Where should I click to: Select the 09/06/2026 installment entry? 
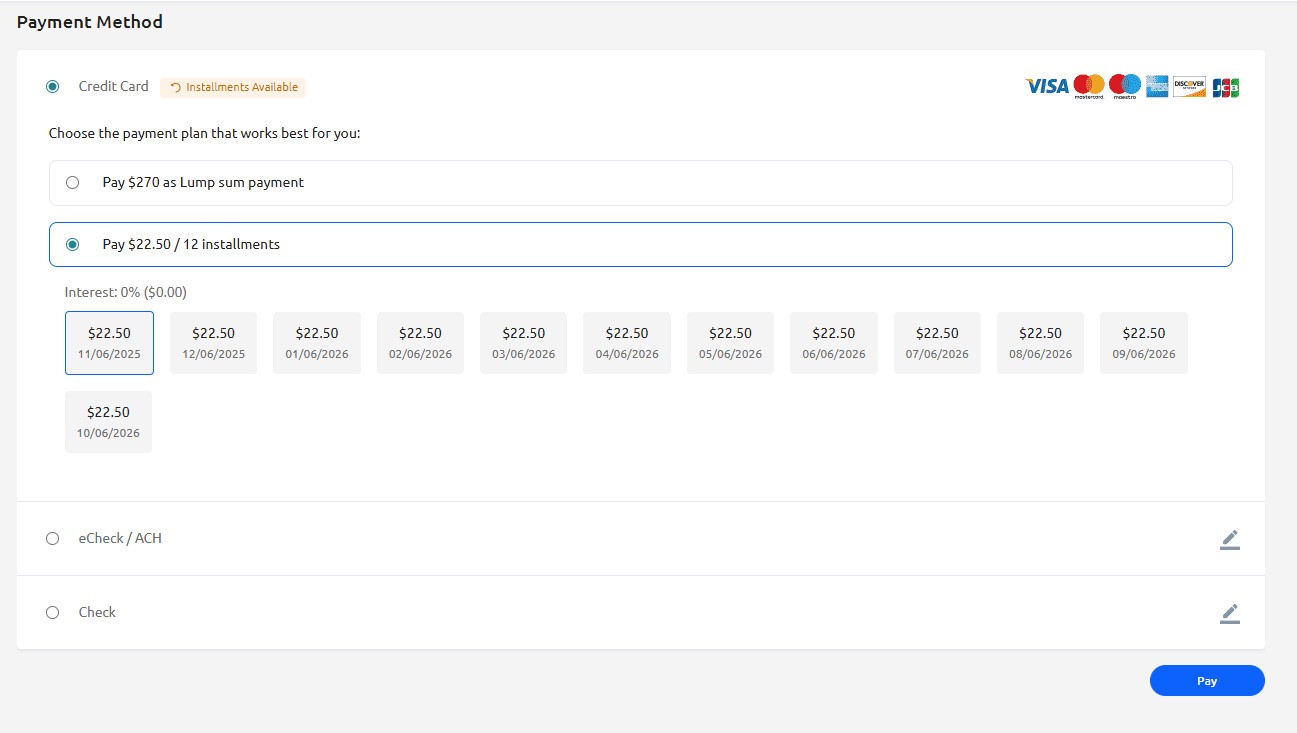coord(1144,342)
